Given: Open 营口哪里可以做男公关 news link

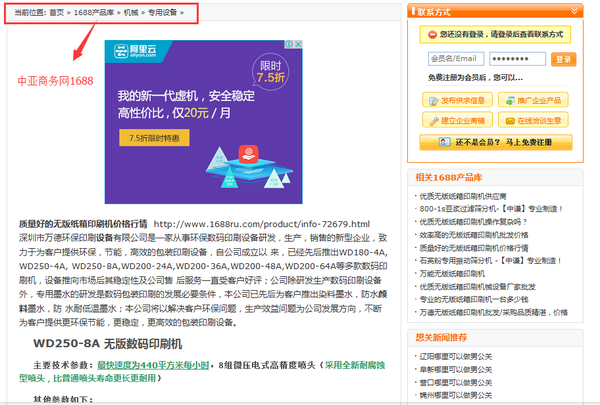Looking at the screenshot, I should click(456, 382).
